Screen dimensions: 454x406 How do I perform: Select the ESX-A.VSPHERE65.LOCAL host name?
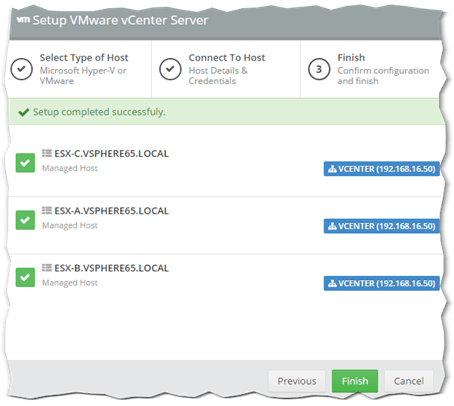[x=111, y=211]
